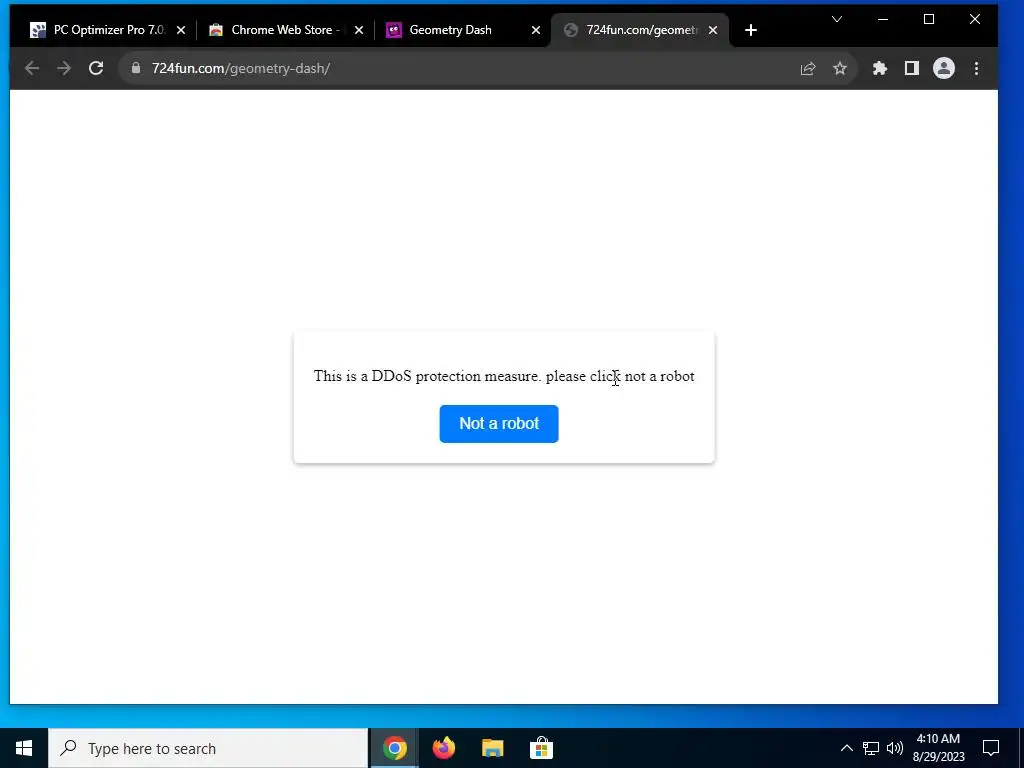Open the Extensions puzzle icon
Image resolution: width=1024 pixels, height=768 pixels.
coord(880,68)
